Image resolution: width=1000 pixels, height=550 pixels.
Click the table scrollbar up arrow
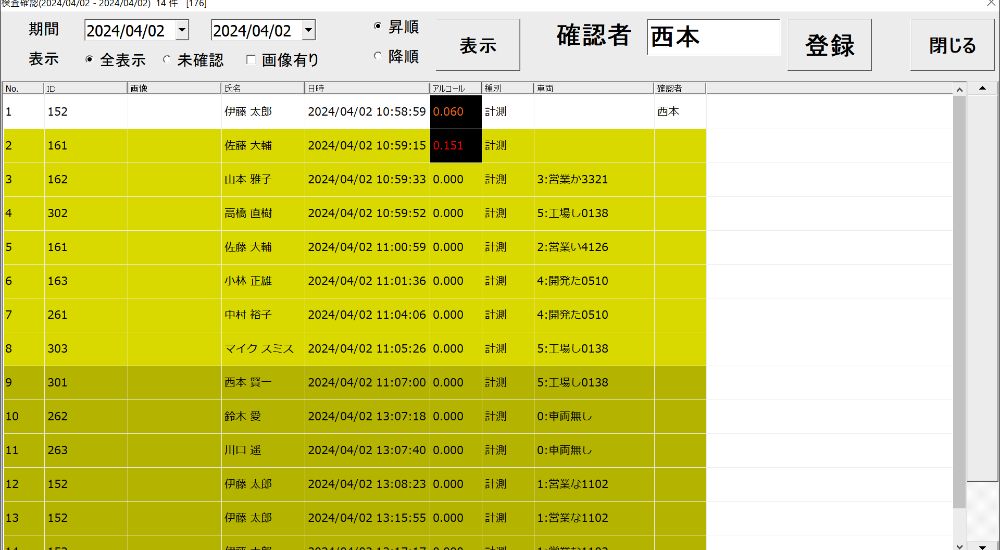(959, 90)
